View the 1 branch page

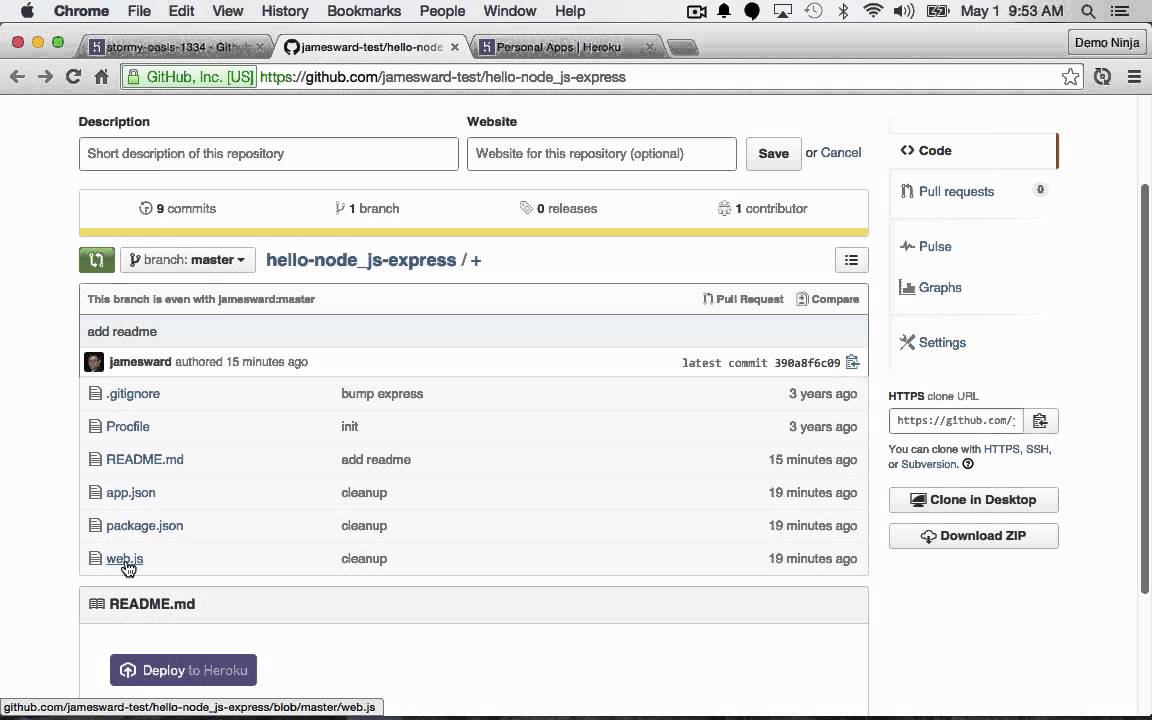(x=367, y=209)
